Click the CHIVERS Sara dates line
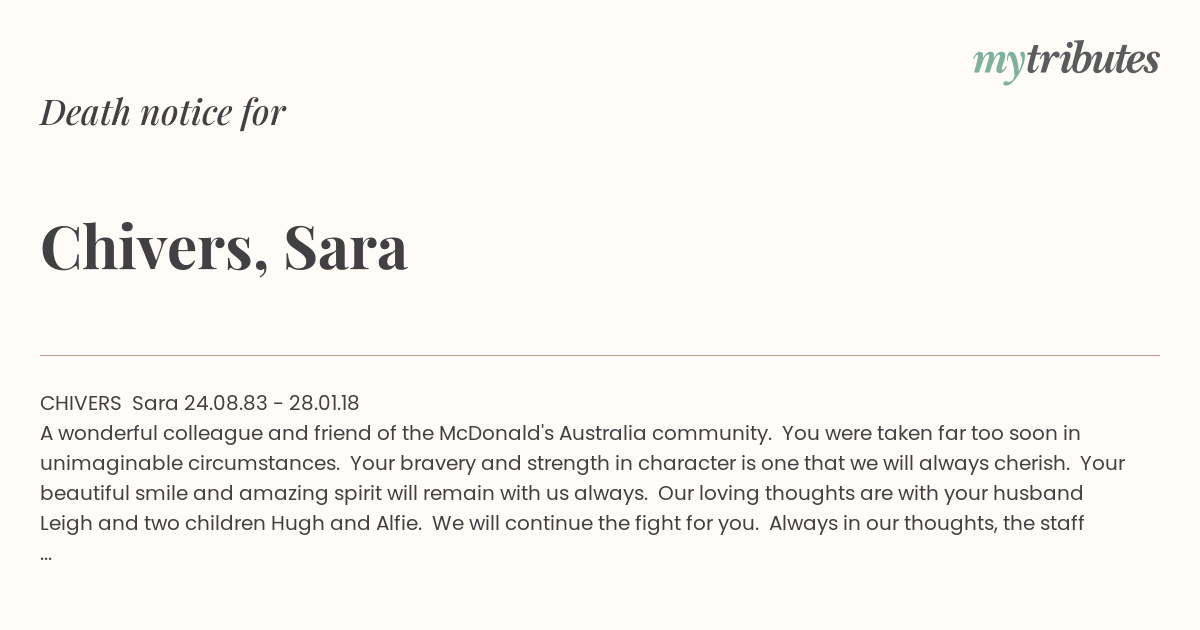 [200, 403]
